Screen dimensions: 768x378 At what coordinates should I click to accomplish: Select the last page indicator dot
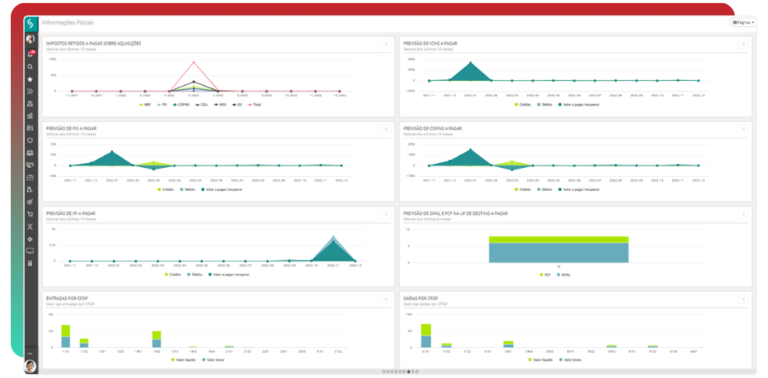click(416, 372)
